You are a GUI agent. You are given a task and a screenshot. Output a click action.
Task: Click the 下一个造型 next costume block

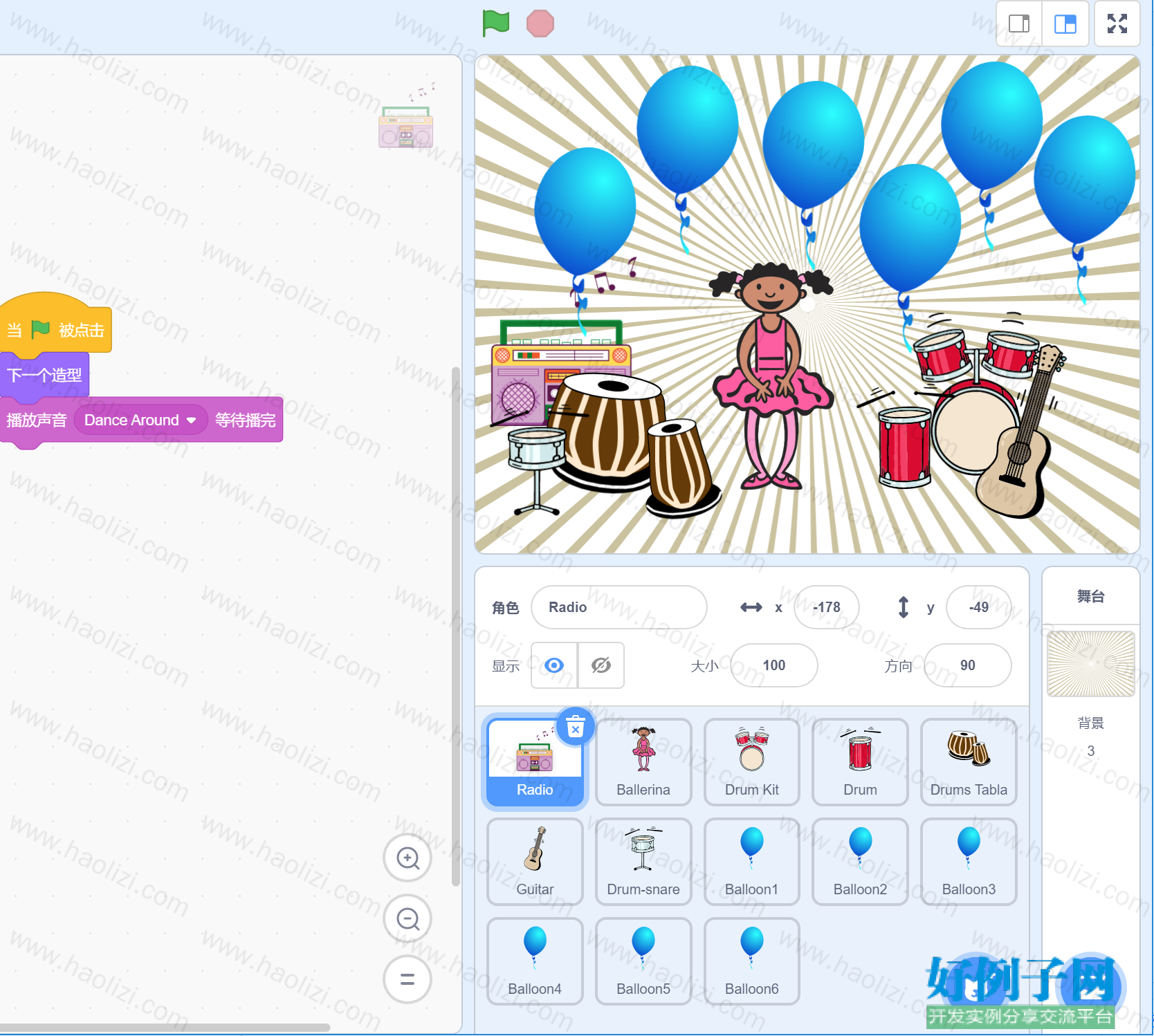pos(44,376)
